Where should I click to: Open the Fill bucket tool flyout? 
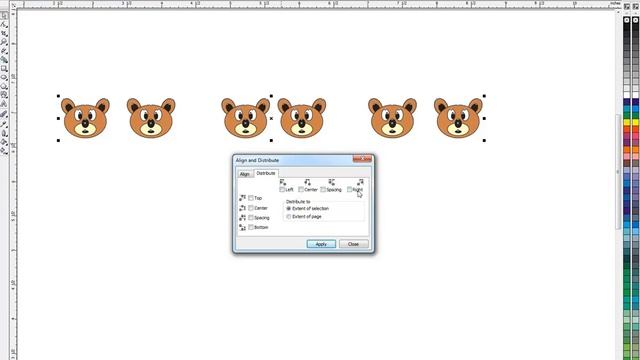[4, 142]
